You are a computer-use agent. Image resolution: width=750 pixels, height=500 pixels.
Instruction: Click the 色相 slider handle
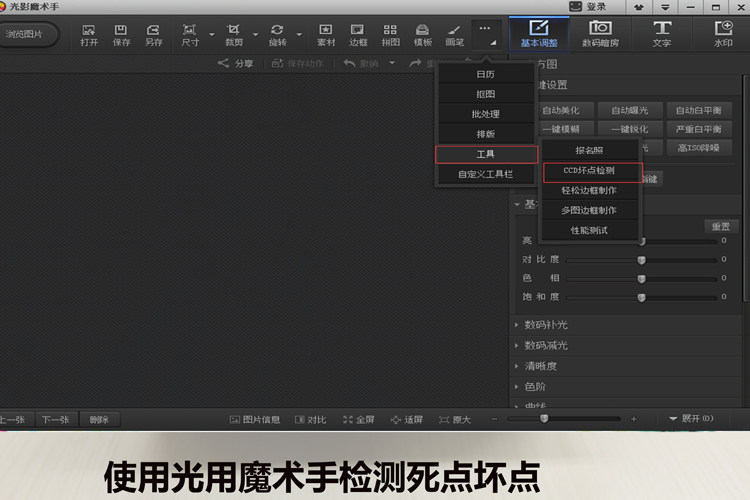point(641,278)
